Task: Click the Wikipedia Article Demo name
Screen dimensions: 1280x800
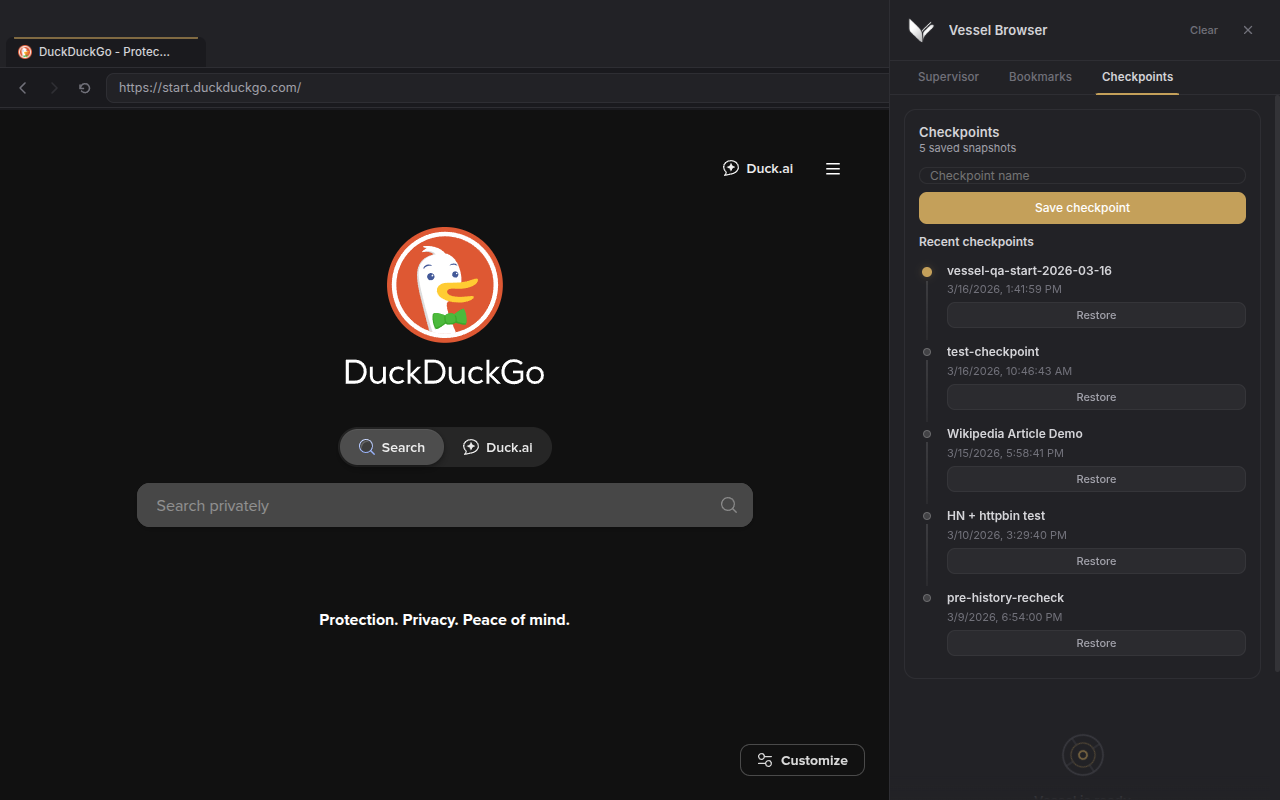Action: tap(1015, 434)
